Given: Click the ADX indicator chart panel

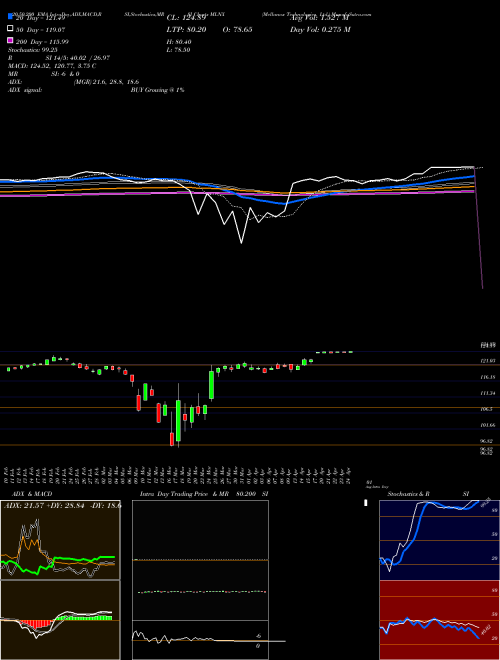Looking at the screenshot, I should [x=60, y=540].
